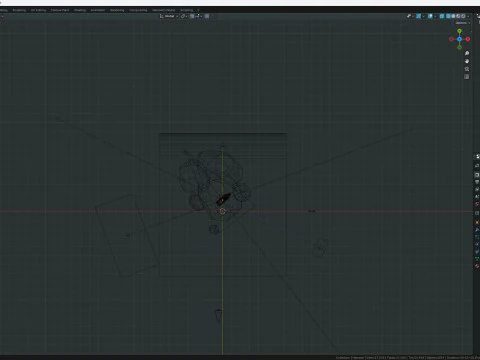
Task: Open the snapping options dropdown
Action: [x=198, y=16]
